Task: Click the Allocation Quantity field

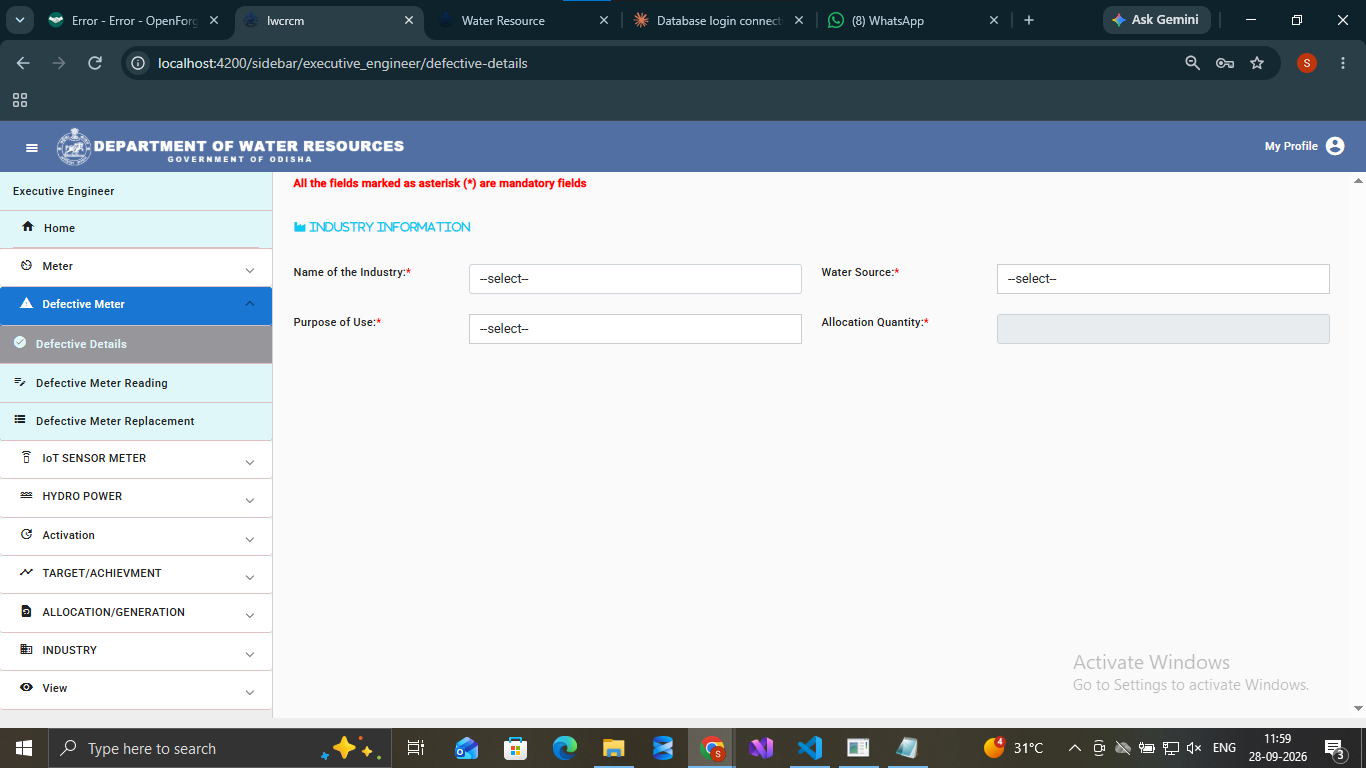Action: (1163, 329)
